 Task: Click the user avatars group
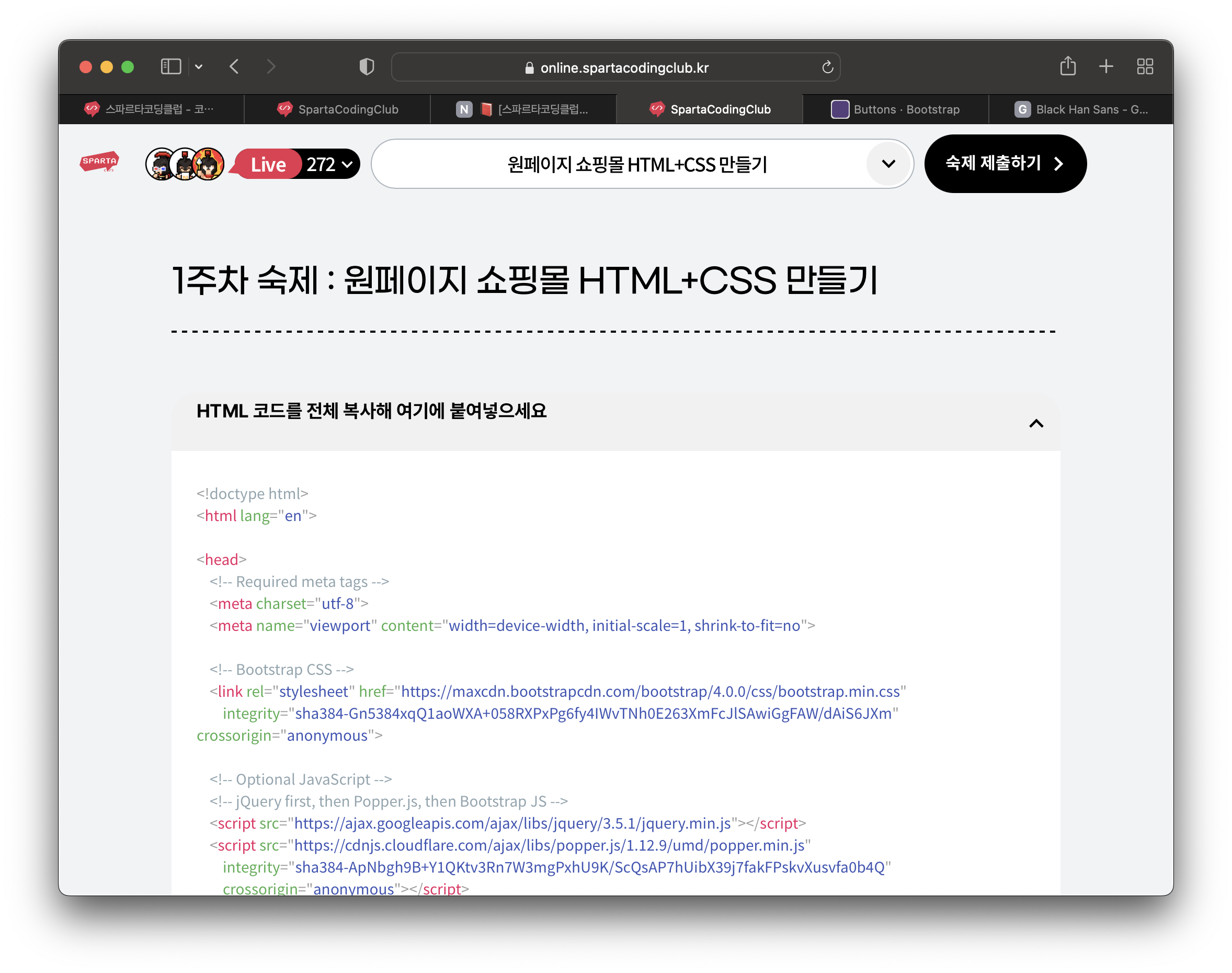(x=185, y=164)
